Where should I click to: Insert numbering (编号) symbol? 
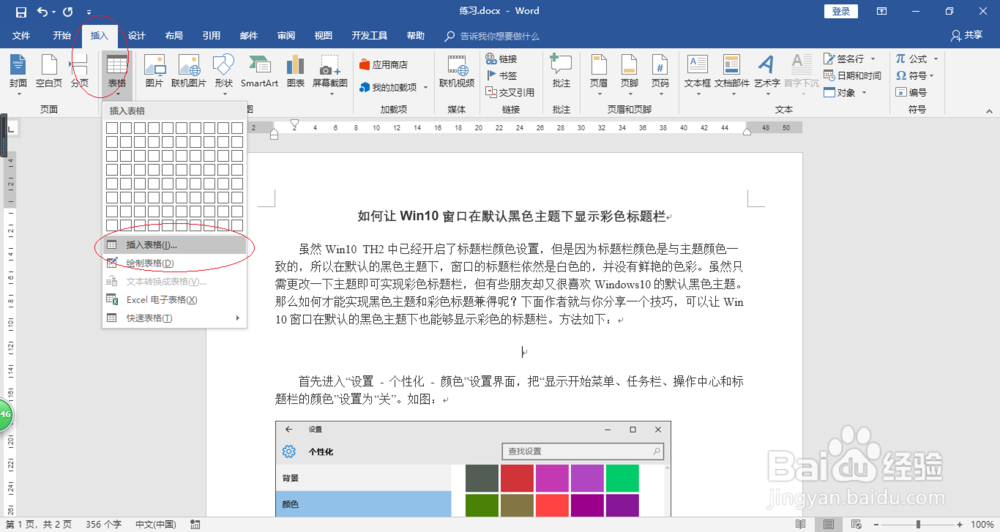click(x=911, y=92)
